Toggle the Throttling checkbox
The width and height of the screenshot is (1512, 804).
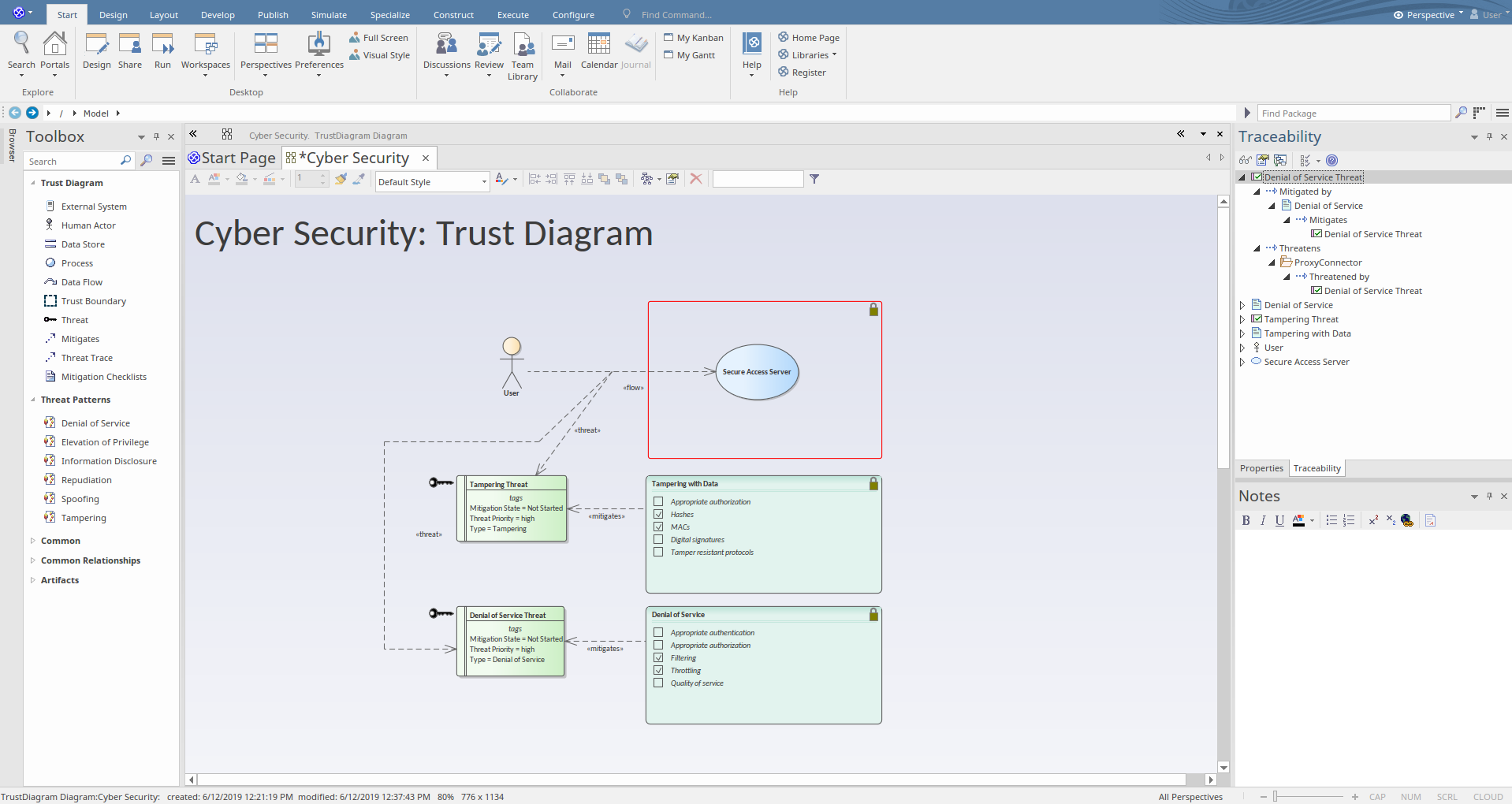(x=658, y=671)
